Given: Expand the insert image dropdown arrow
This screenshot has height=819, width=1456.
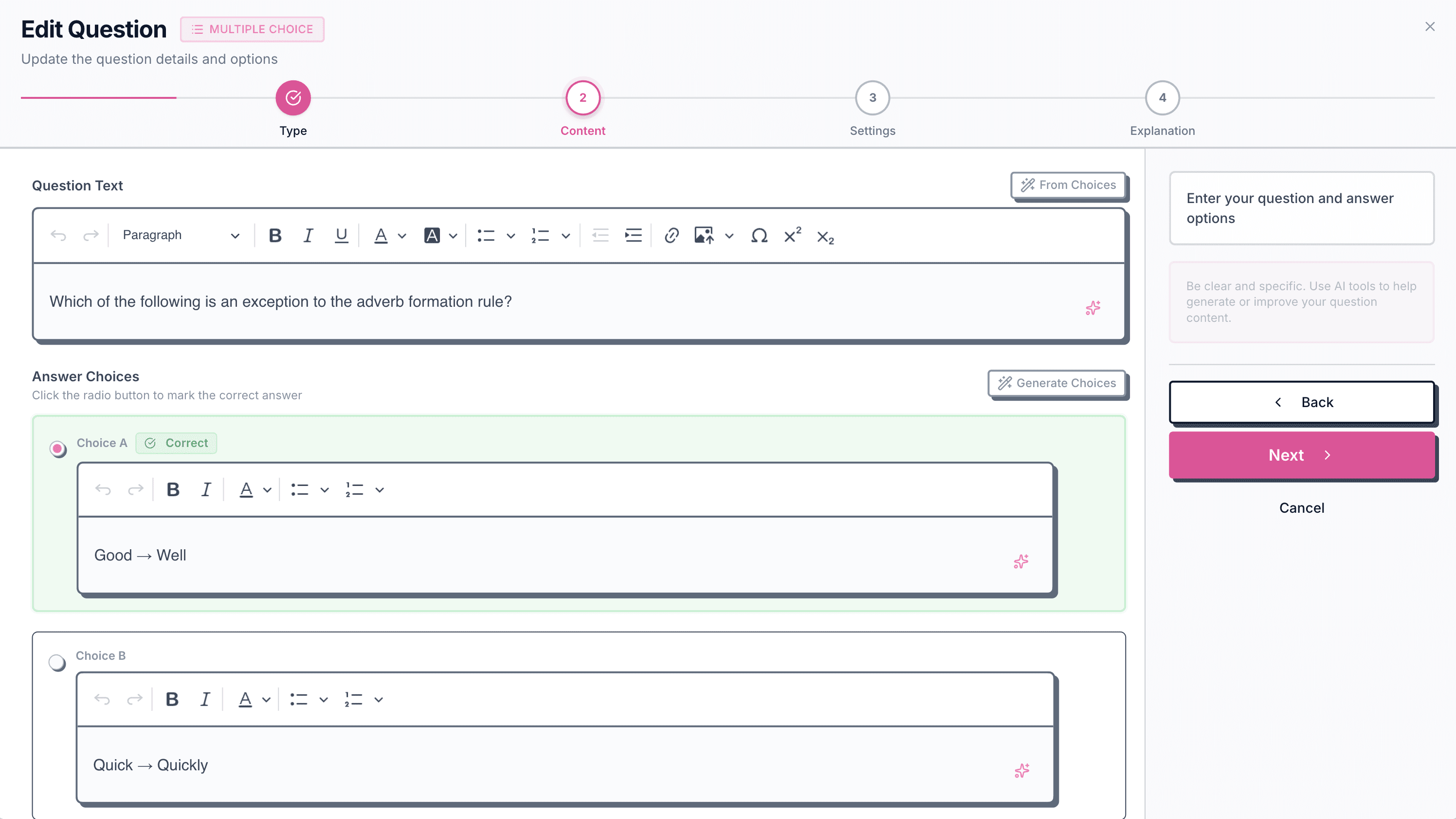Looking at the screenshot, I should click(x=729, y=236).
